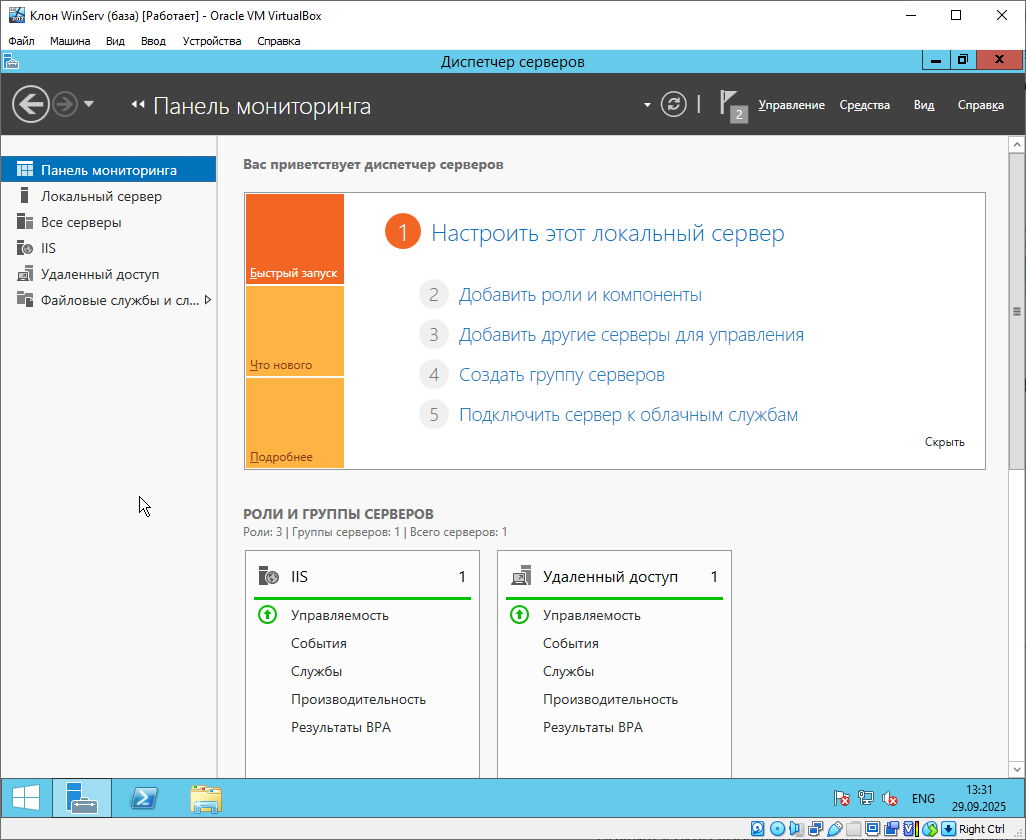This screenshot has width=1026, height=840.
Task: Click the Refresh icon in Server Manager header
Action: 673,104
